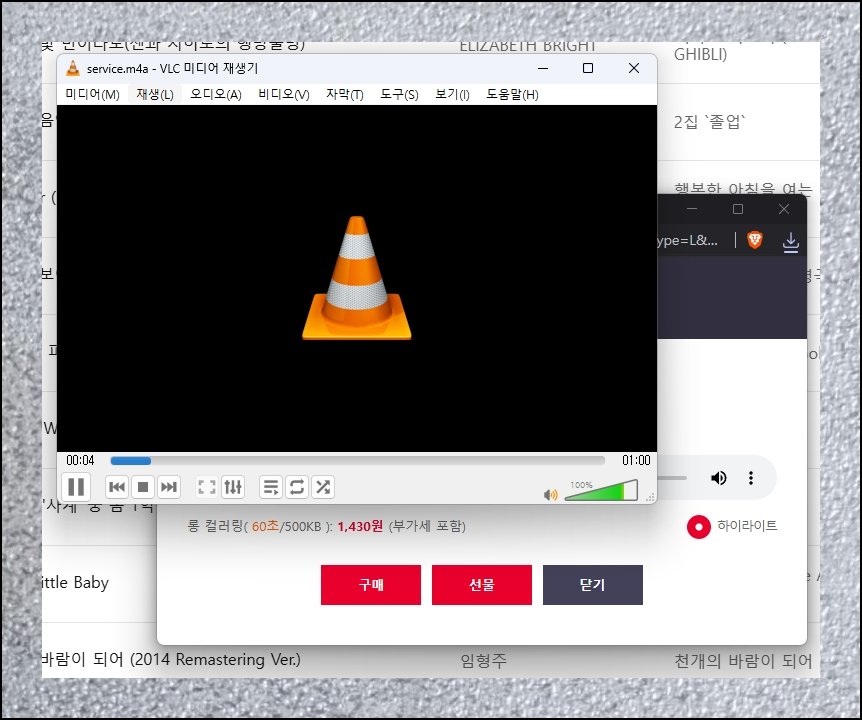The image size is (862, 720).
Task: Click the GHIBLI album text
Action: 700,54
